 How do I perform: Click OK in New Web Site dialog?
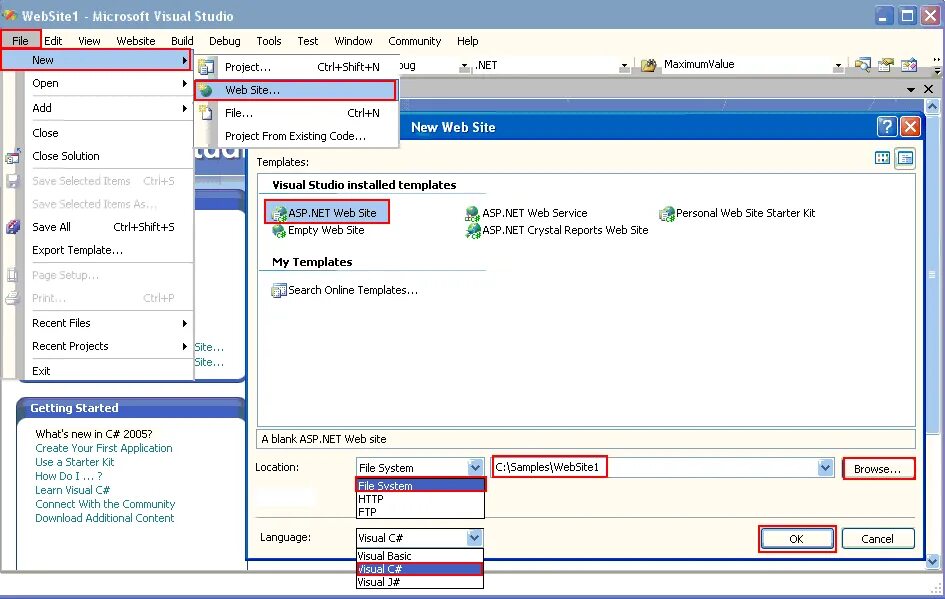click(x=797, y=539)
